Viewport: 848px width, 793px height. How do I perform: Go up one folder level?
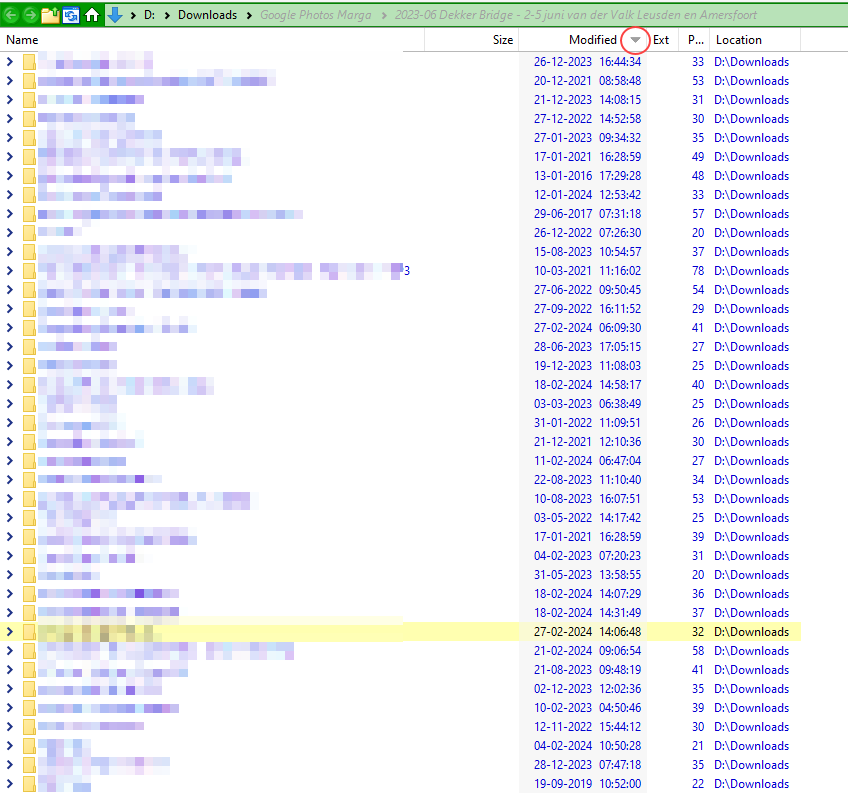(x=50, y=15)
